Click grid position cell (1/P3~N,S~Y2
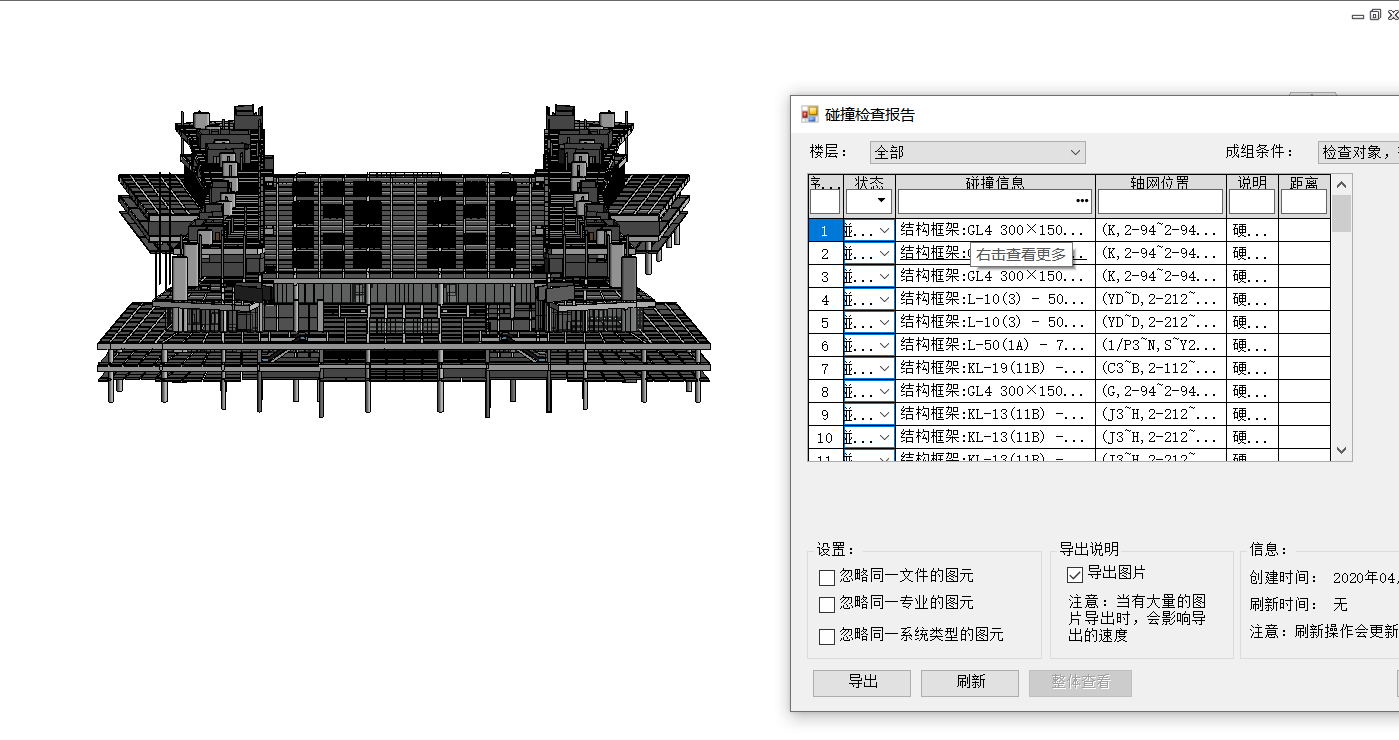 pos(1160,345)
